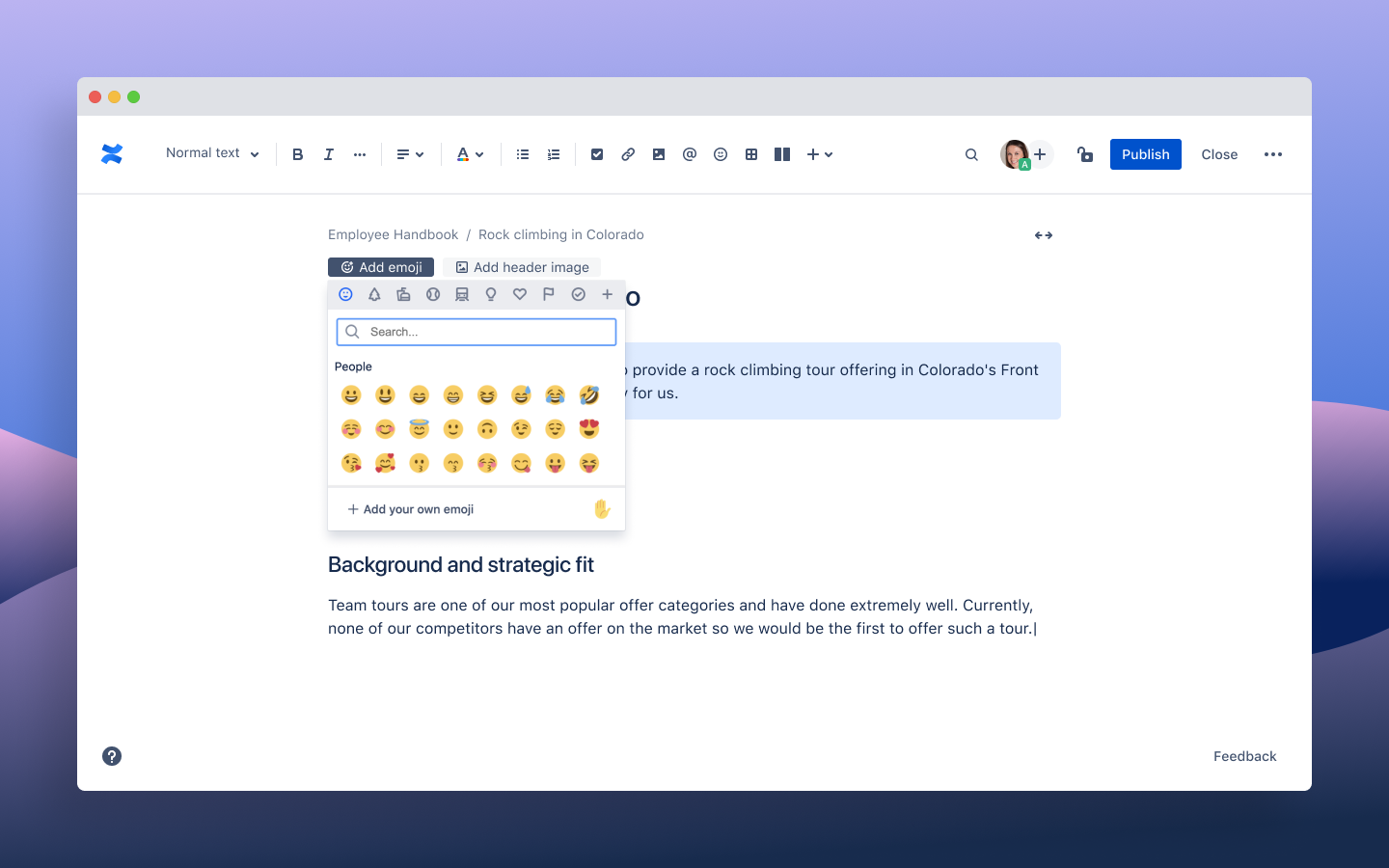Select the heart-eyes emoji

coord(589,429)
